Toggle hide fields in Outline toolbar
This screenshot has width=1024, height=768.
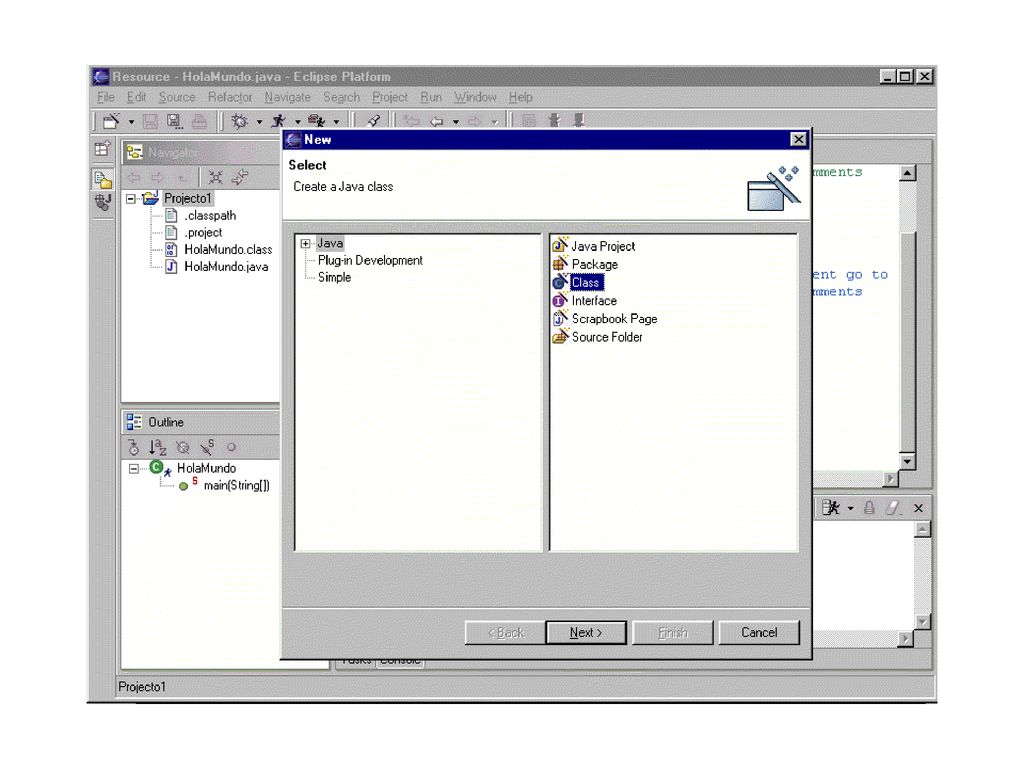(x=183, y=447)
